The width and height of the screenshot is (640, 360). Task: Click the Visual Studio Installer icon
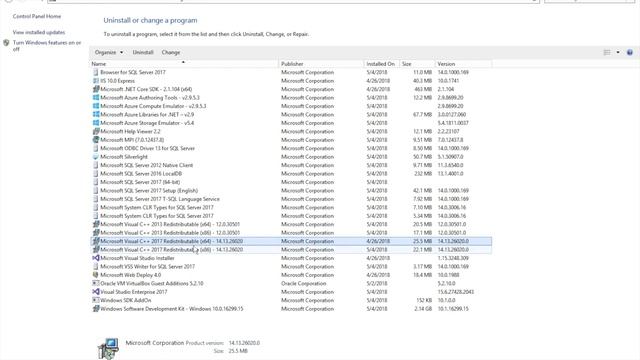96,258
